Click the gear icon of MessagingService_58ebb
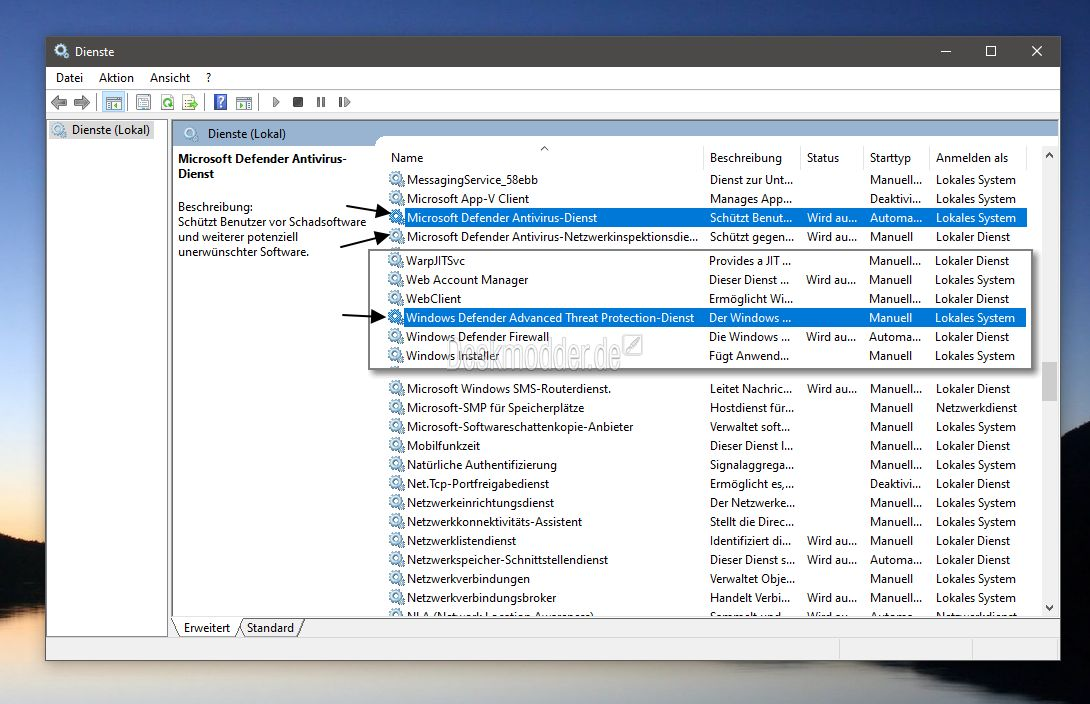Image resolution: width=1090 pixels, height=704 pixels. pos(396,179)
